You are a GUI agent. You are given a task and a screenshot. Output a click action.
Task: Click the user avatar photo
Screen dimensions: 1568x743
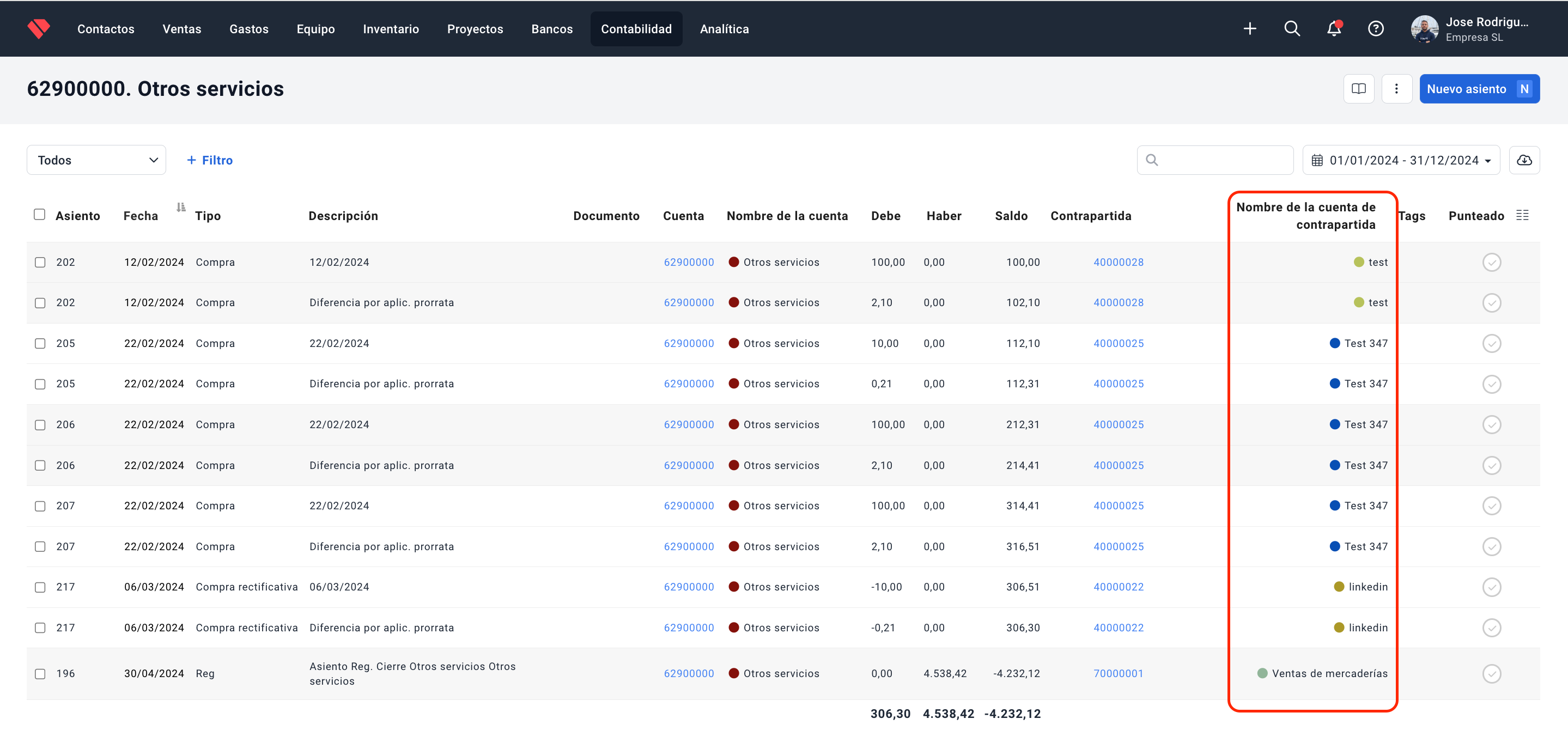coord(1424,29)
